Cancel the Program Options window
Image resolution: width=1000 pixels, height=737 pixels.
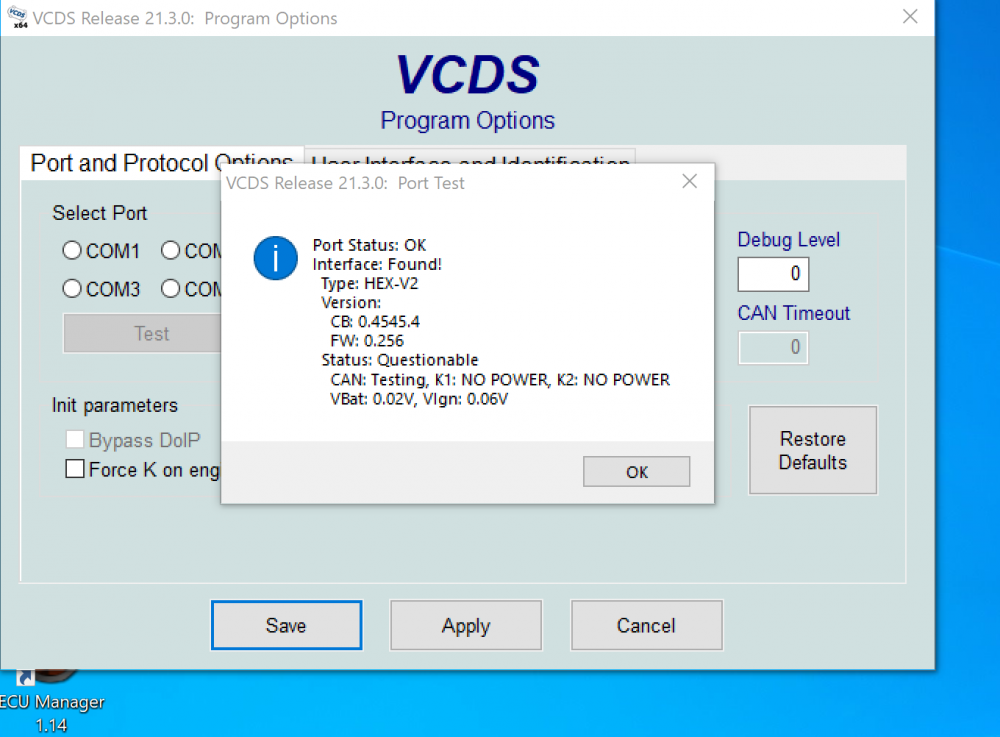coord(646,625)
